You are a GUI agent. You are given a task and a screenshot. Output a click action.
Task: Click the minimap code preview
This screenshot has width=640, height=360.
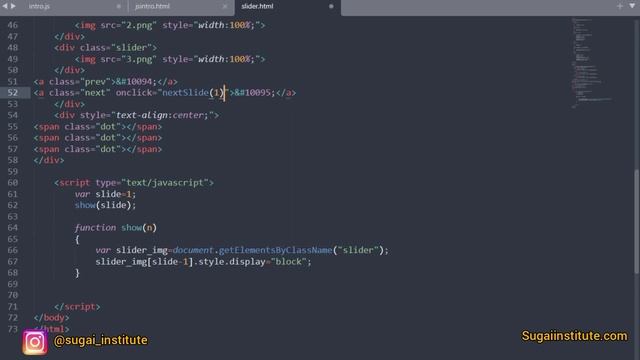[x=592, y=63]
